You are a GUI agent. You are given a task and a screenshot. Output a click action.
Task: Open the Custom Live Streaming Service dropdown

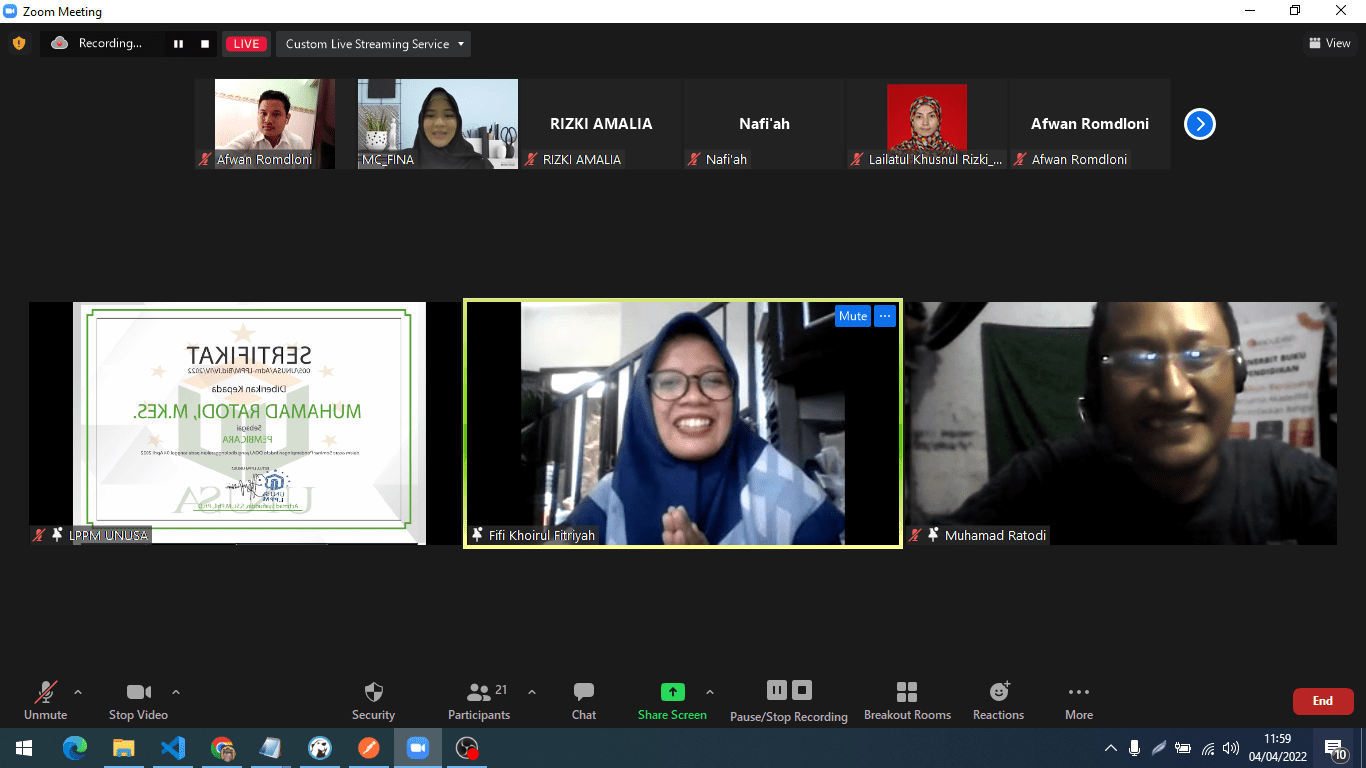(375, 44)
